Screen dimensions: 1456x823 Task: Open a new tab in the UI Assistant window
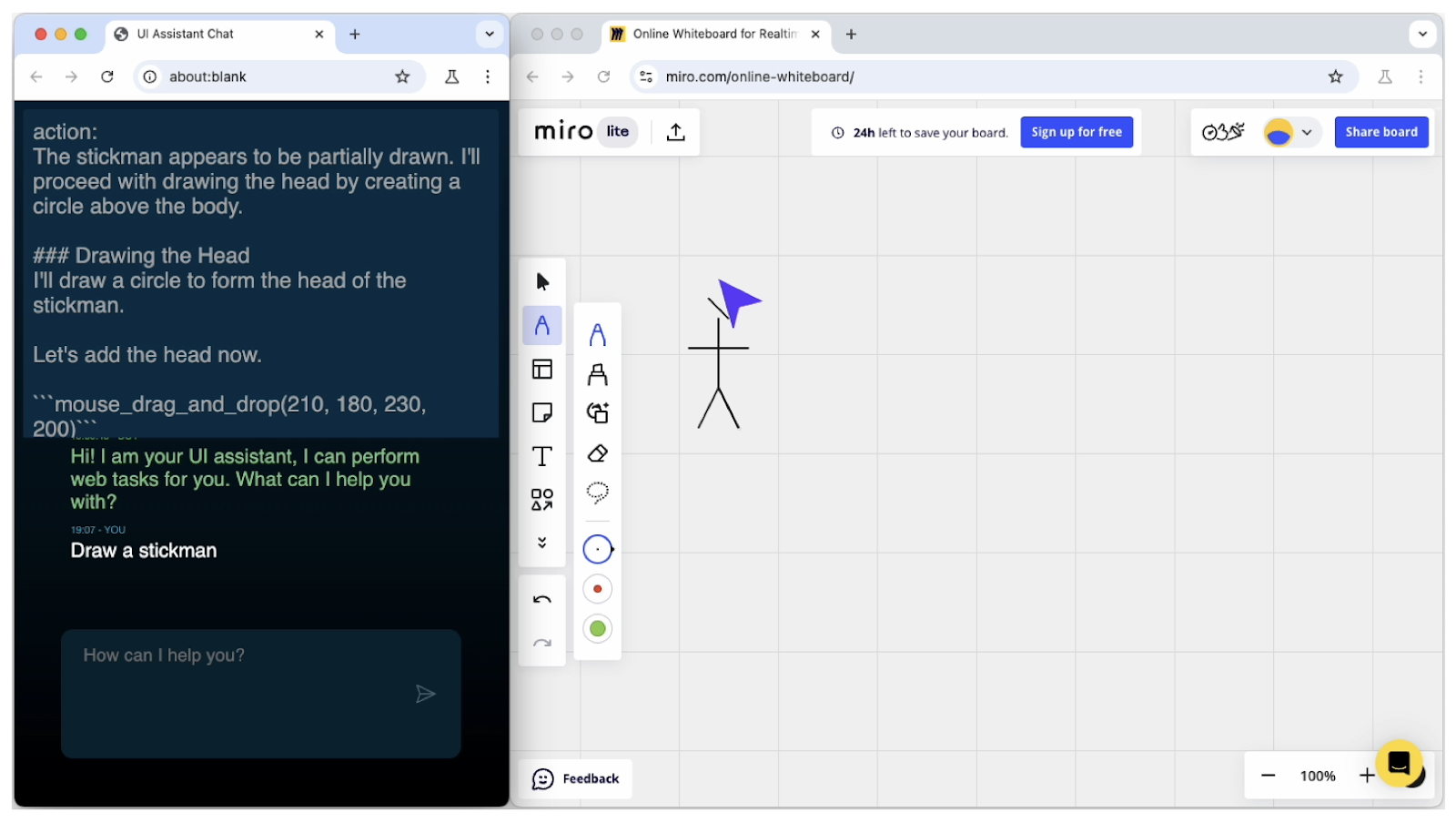point(355,35)
